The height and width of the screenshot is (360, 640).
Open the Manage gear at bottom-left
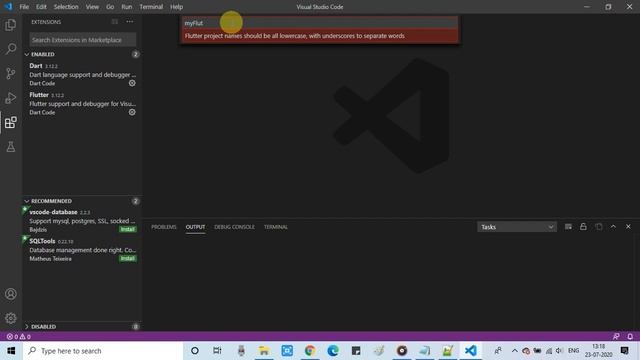[x=11, y=318]
